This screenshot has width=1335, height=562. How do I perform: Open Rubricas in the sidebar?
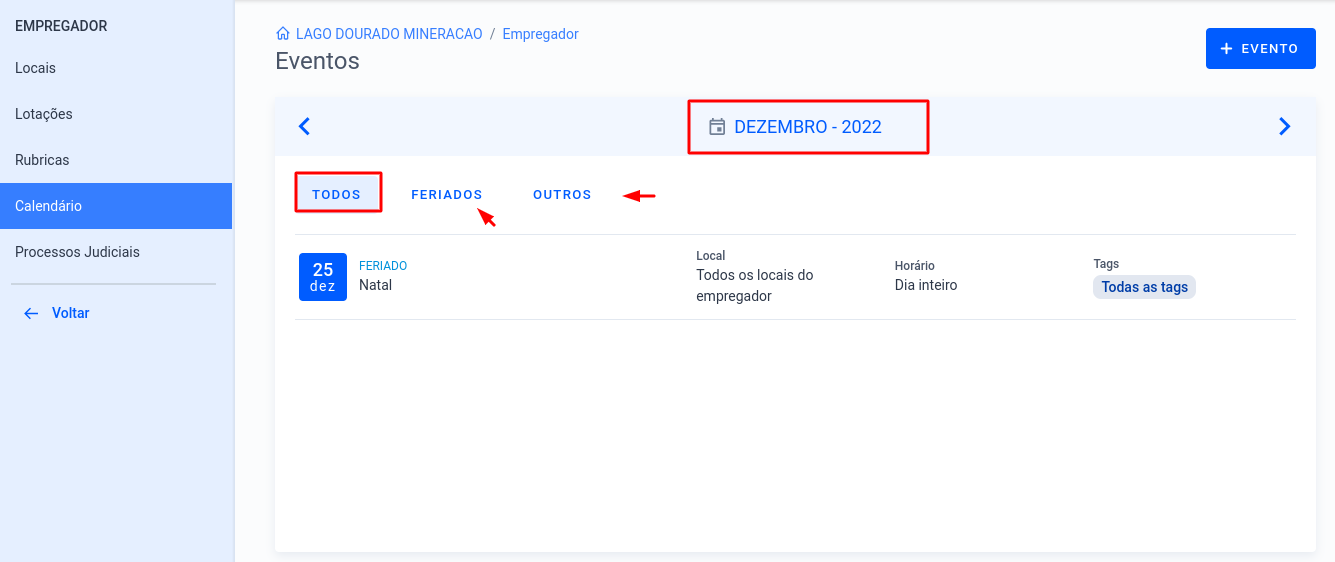(116, 160)
